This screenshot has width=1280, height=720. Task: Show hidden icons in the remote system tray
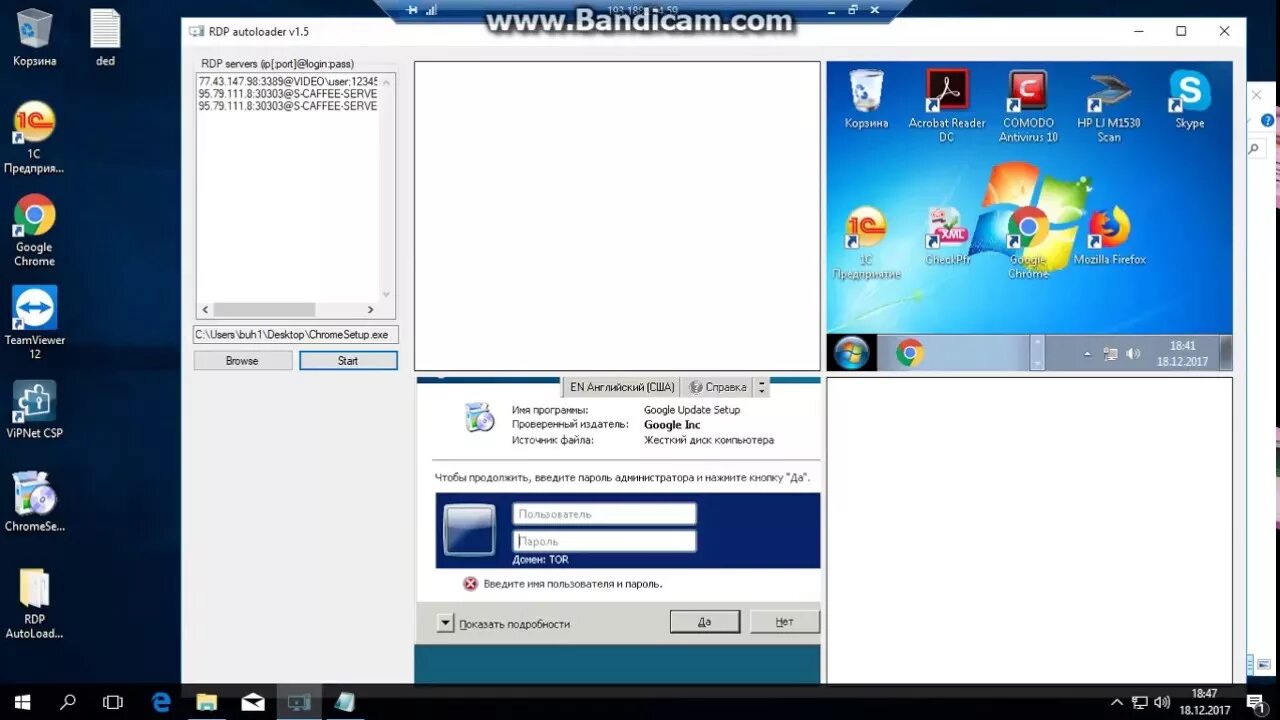(1087, 354)
